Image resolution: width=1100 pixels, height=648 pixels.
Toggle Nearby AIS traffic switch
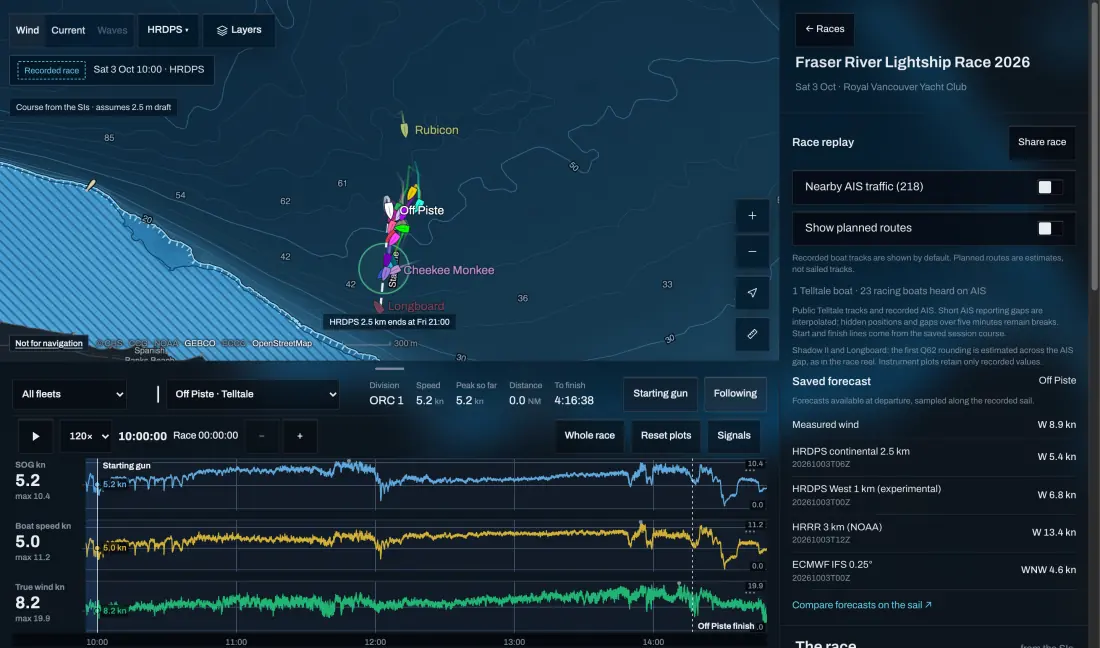pyautogui.click(x=1049, y=187)
